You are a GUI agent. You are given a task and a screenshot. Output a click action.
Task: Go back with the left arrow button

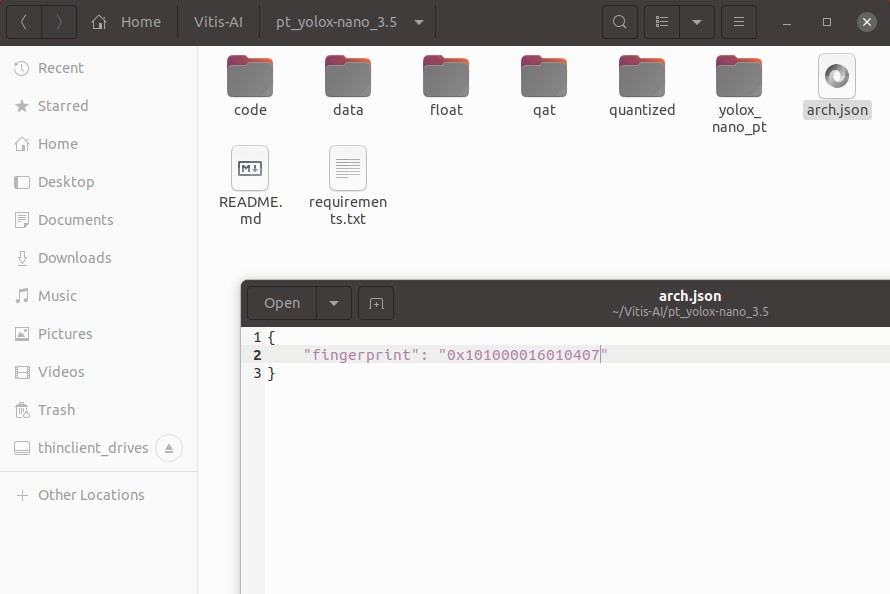(x=24, y=22)
